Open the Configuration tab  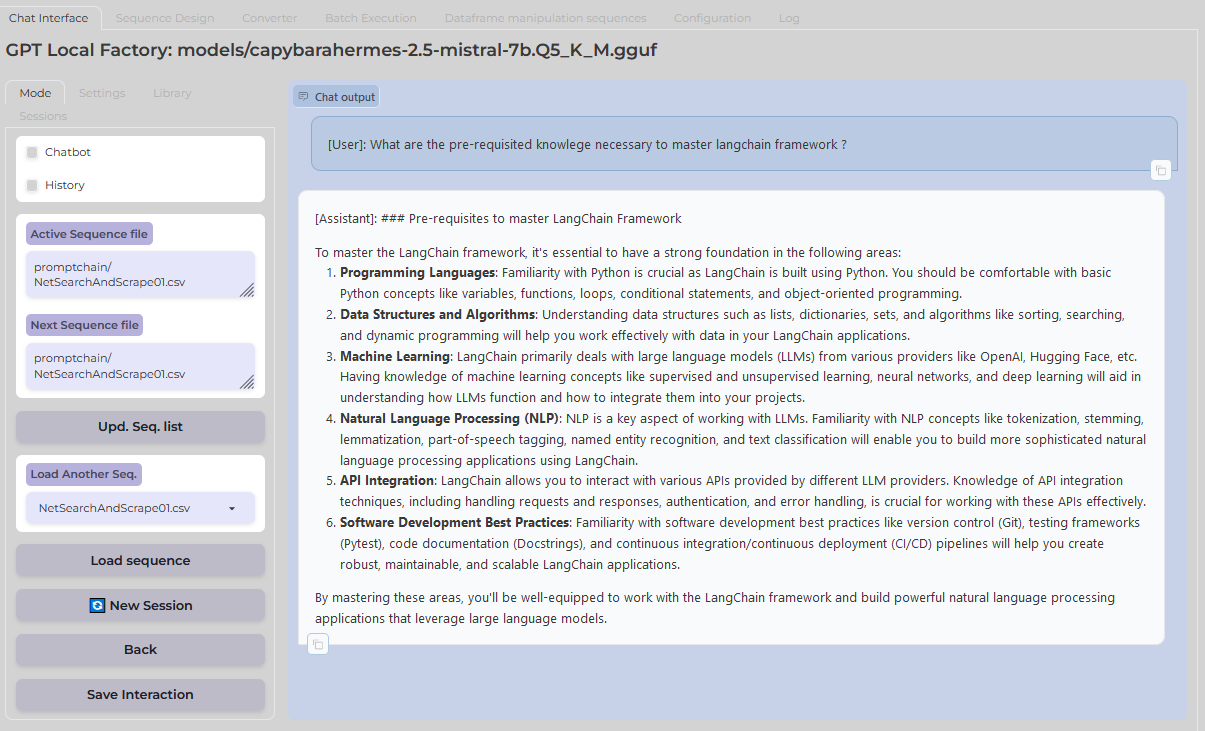(x=712, y=18)
